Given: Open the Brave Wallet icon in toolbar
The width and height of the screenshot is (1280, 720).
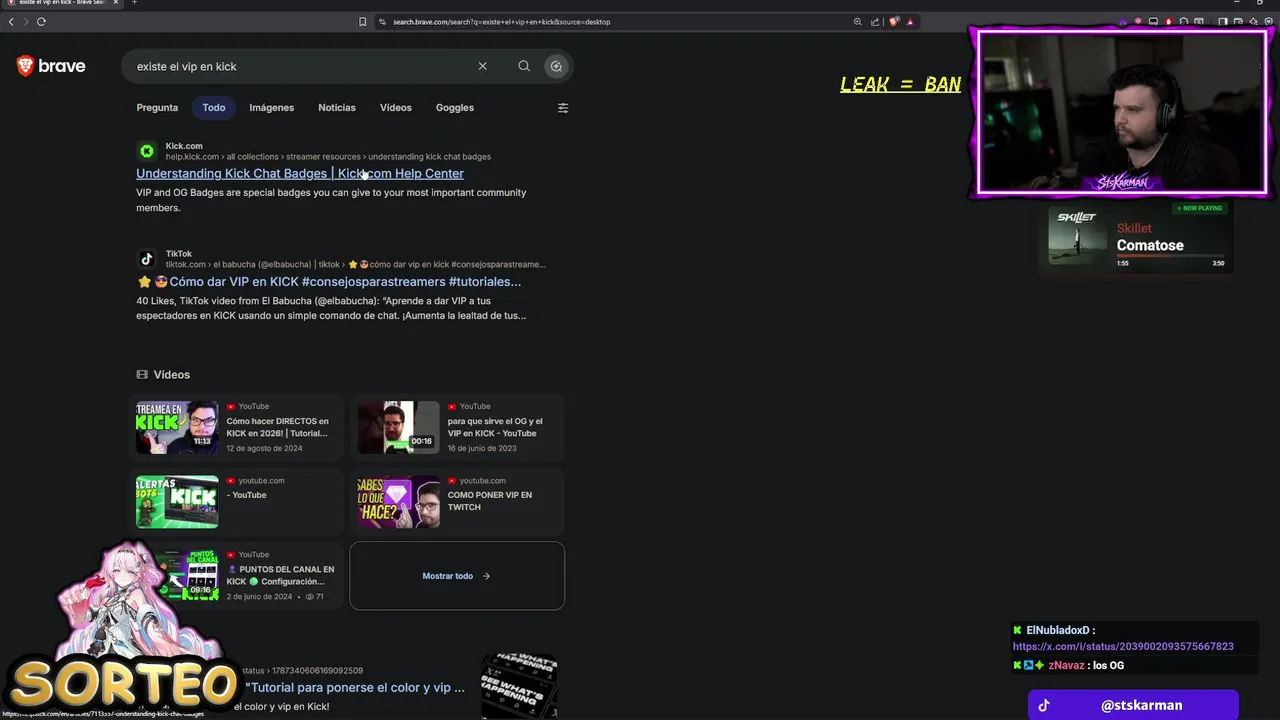Looking at the screenshot, I should click(1238, 21).
